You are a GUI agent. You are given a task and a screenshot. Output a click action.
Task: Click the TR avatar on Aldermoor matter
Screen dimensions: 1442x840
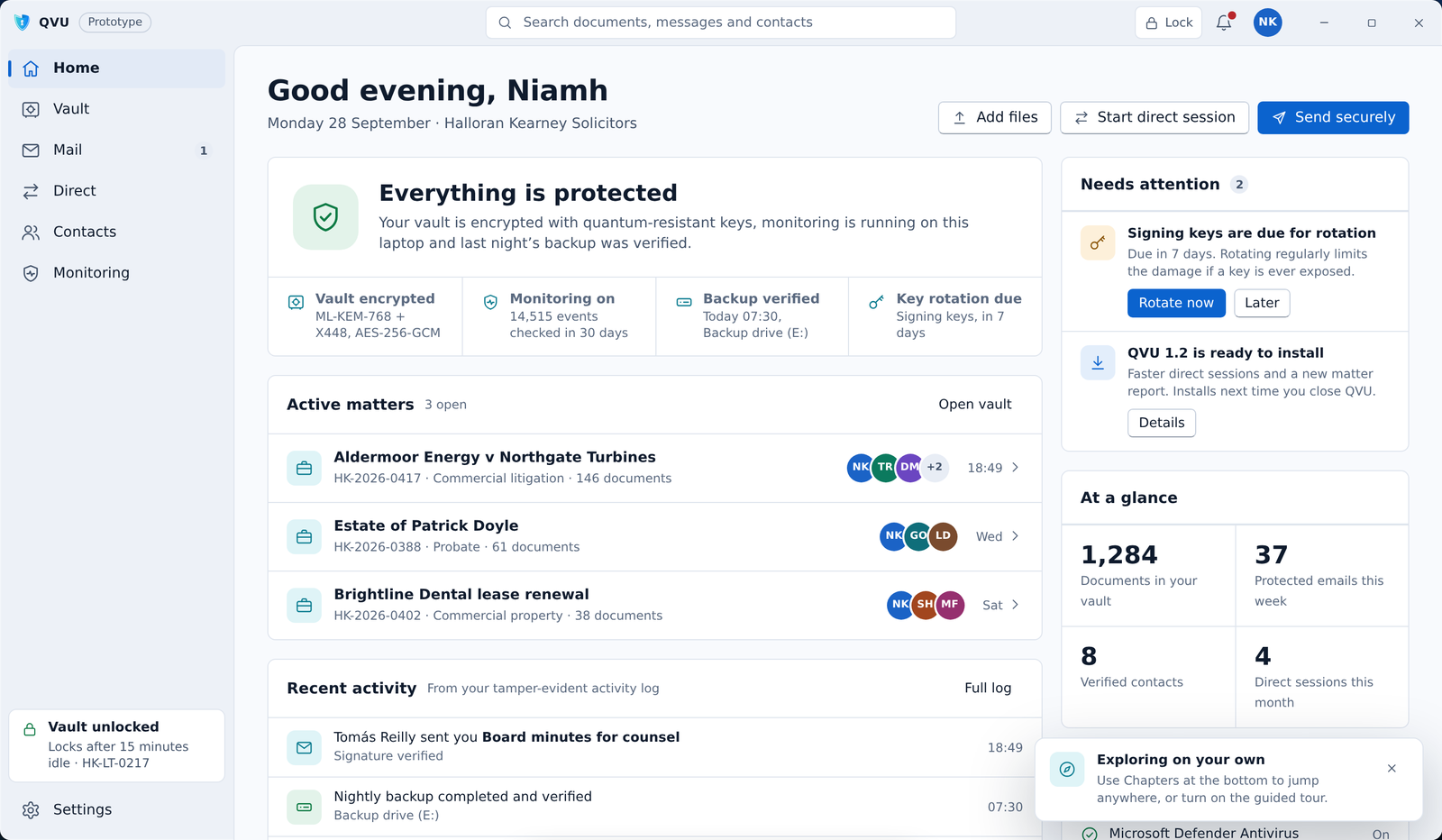[x=885, y=467]
